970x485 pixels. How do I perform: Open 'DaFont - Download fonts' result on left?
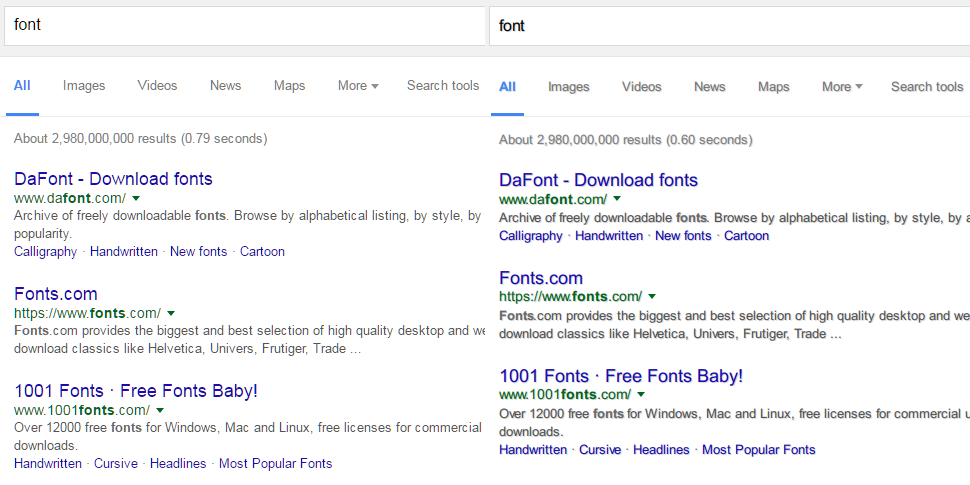(113, 179)
